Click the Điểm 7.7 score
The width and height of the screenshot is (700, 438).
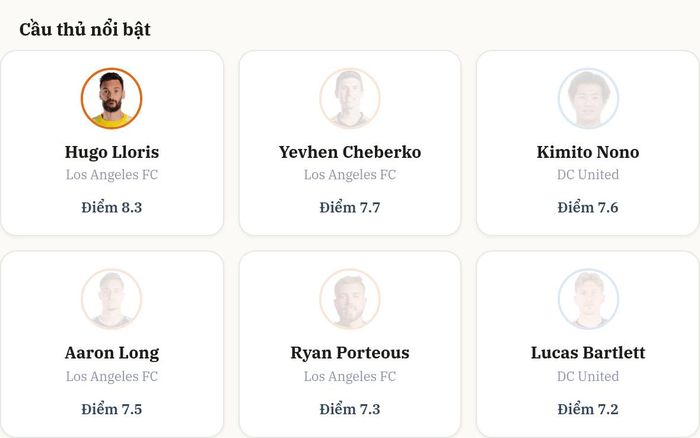(x=350, y=208)
